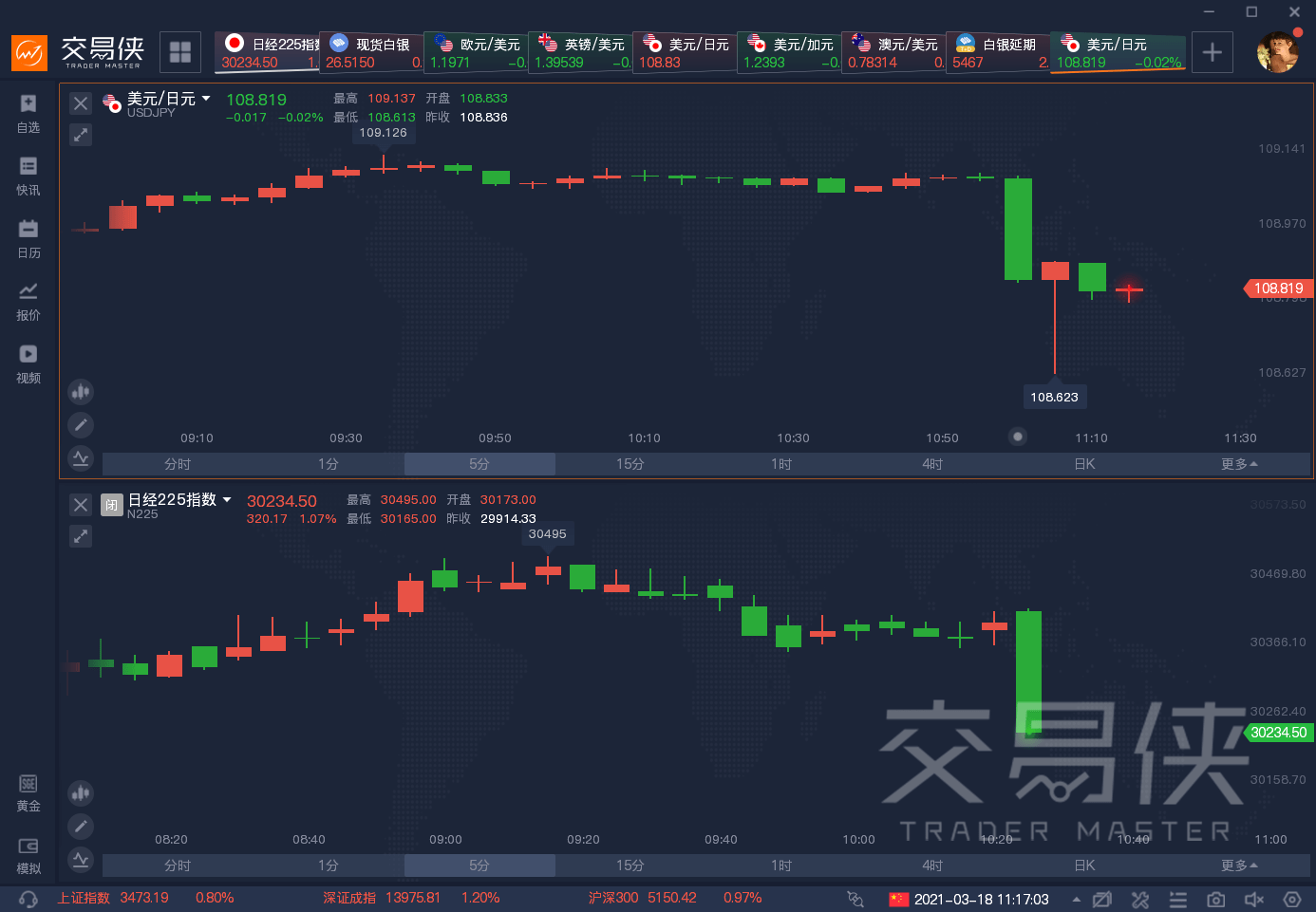Viewport: 1316px width, 912px height.
Task: Select 1时 timeframe in USDJPY chart
Action: coord(781,464)
